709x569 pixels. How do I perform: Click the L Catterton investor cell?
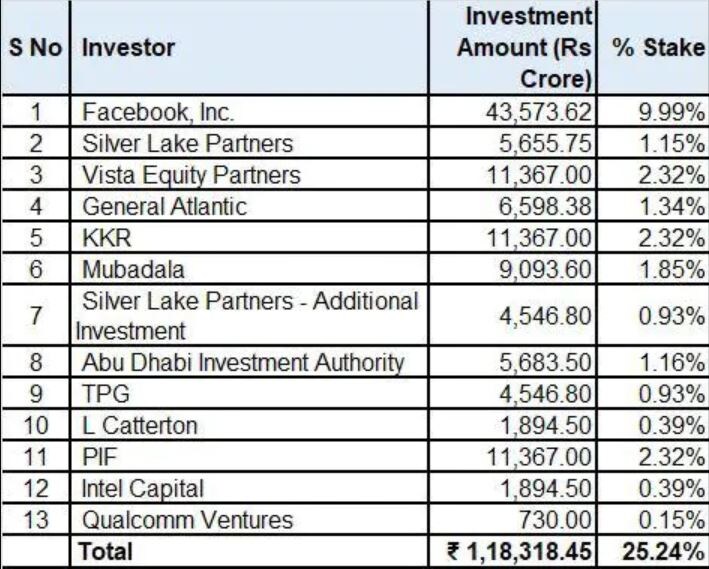[249, 425]
